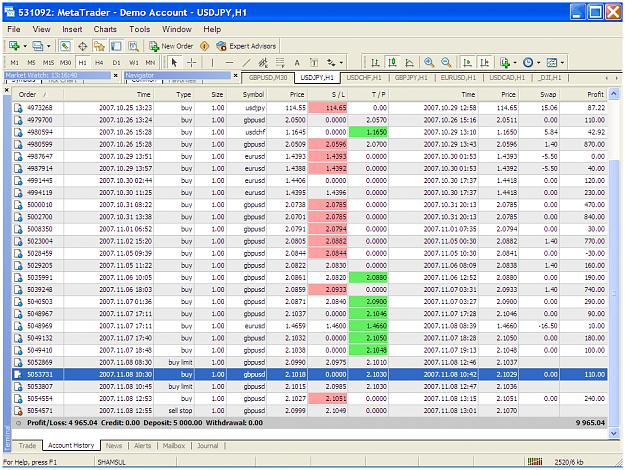This screenshot has height=470, width=625.
Task: Select the M15 timeframe
Action: [x=48, y=63]
